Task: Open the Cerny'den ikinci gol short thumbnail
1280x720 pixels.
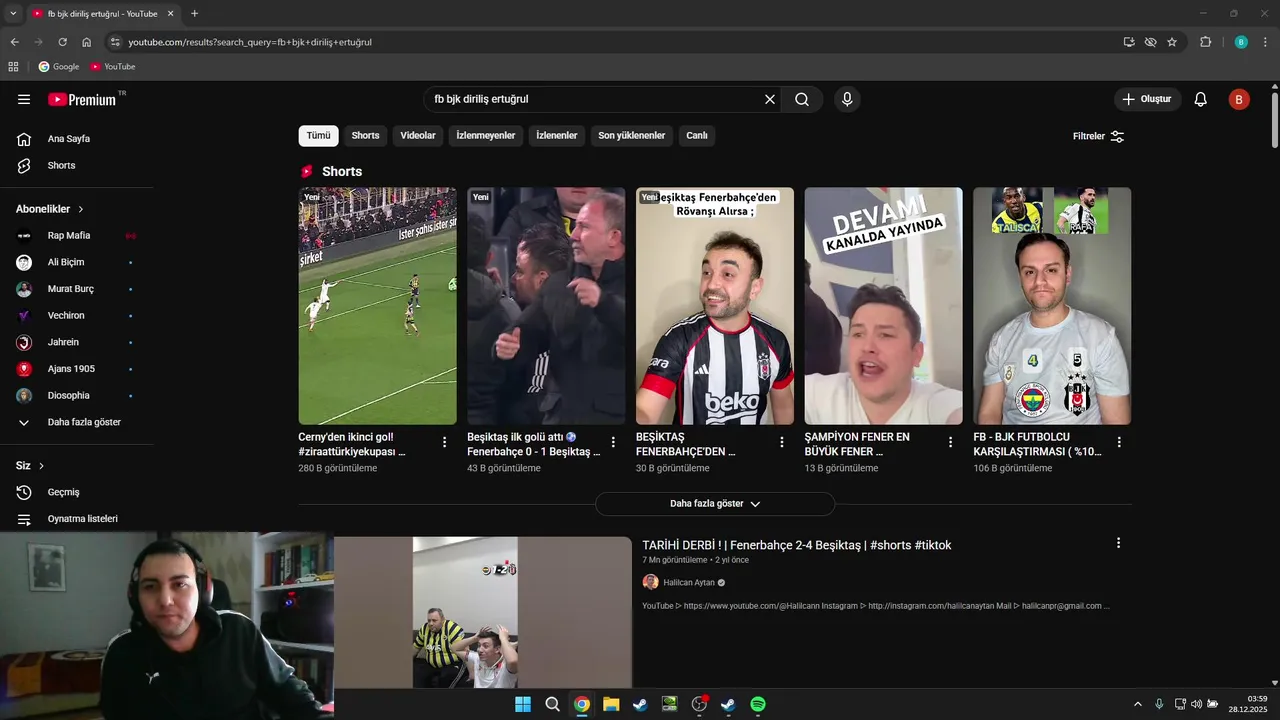Action: [377, 306]
